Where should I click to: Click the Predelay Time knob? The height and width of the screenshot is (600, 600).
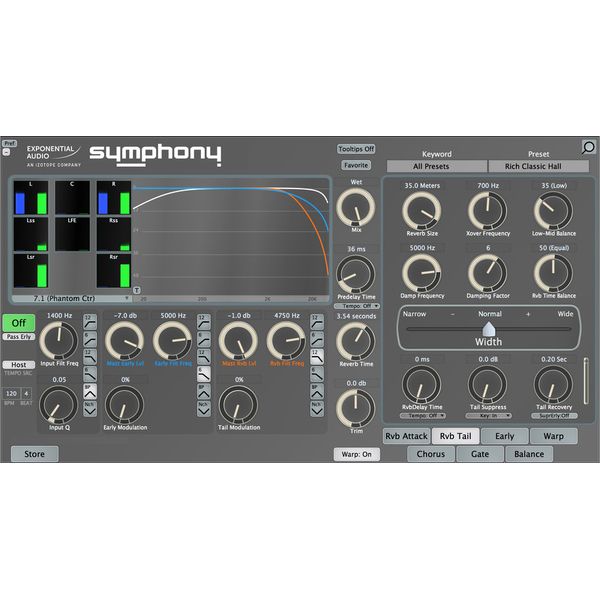click(x=355, y=274)
